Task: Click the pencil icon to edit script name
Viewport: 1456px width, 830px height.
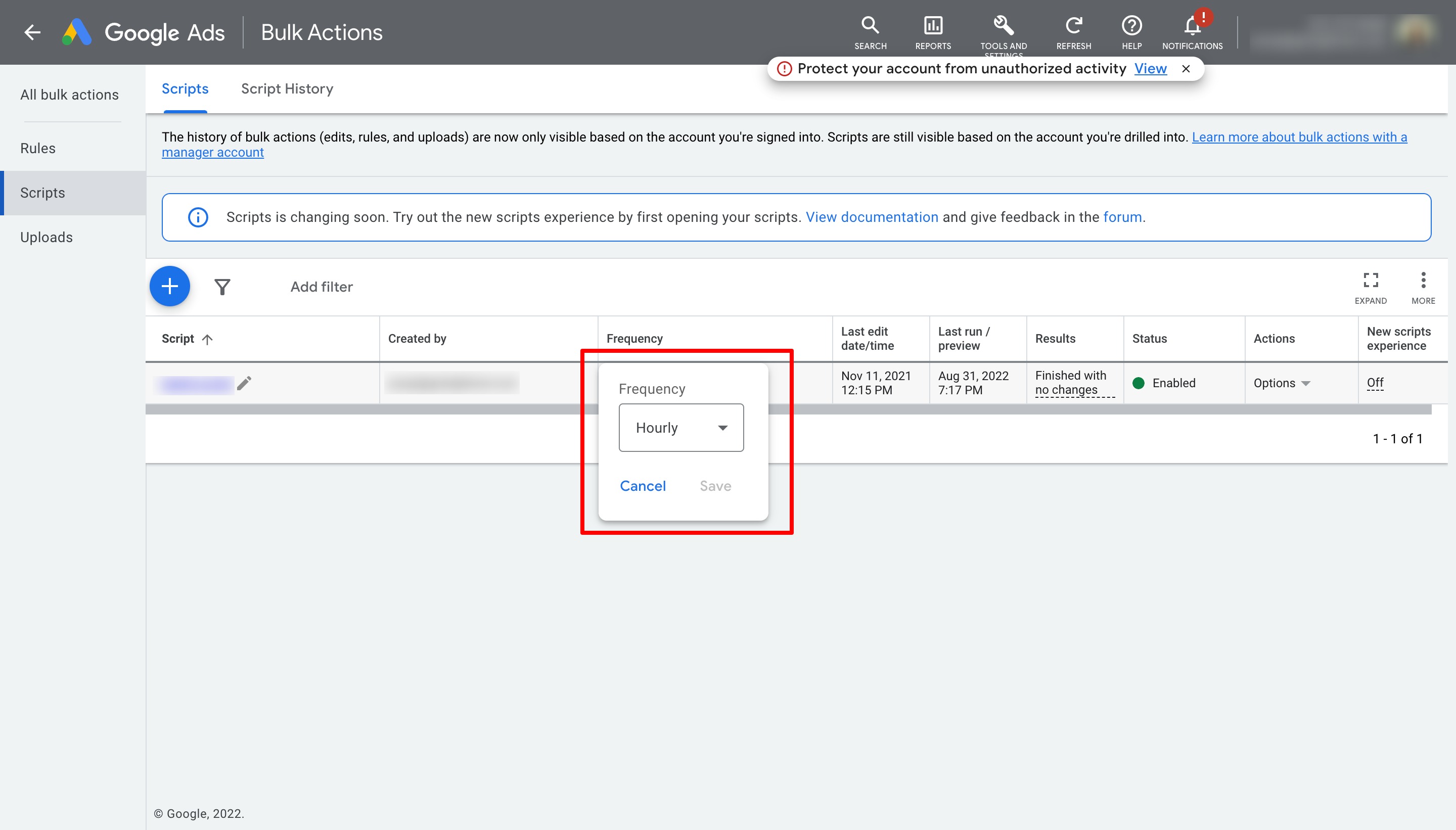Action: 244,384
